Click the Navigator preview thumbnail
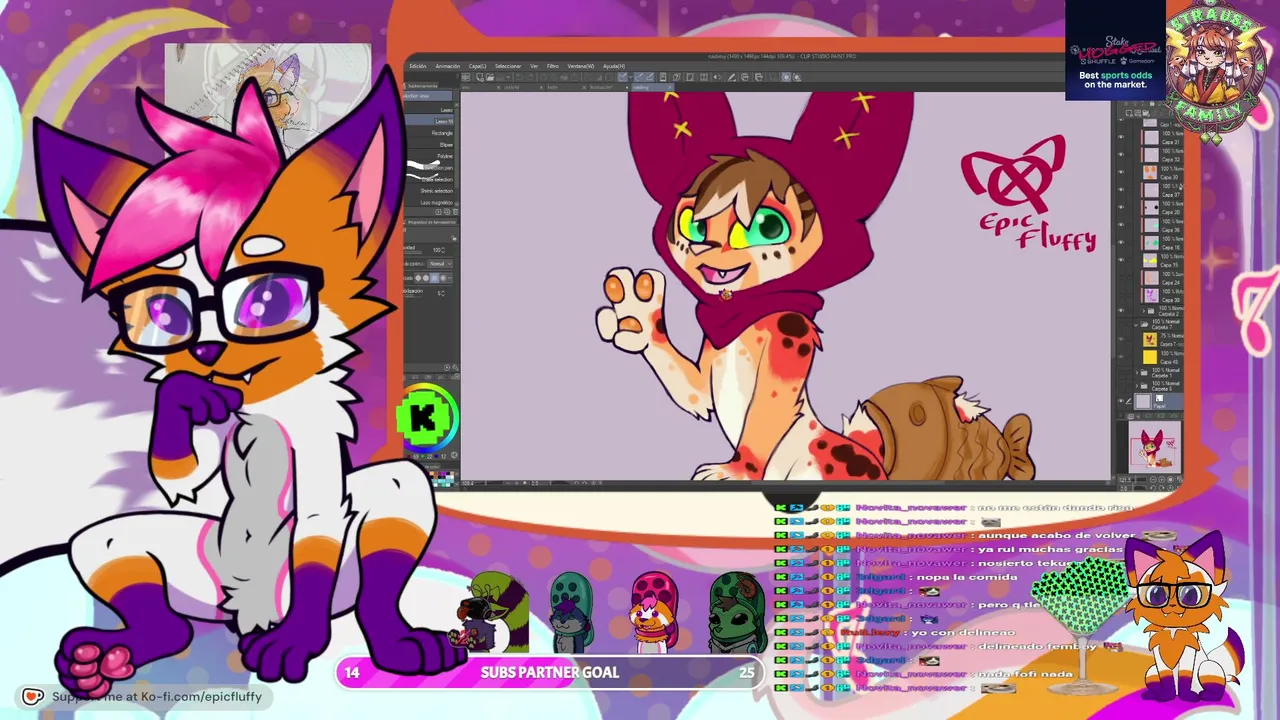The width and height of the screenshot is (1280, 720). click(x=1154, y=447)
